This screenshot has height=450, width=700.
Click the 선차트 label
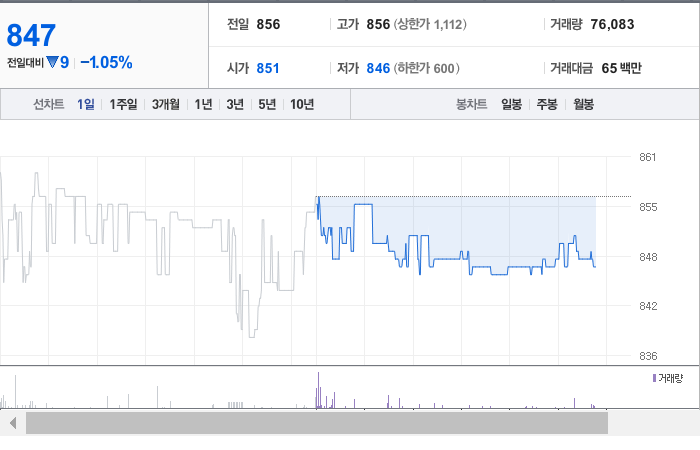click(49, 104)
